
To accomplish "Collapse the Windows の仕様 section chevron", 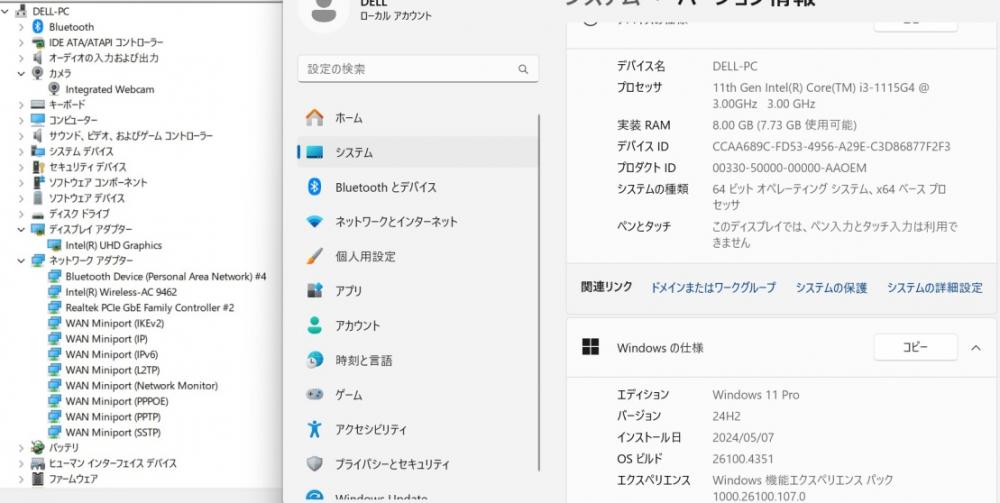I will coord(976,347).
